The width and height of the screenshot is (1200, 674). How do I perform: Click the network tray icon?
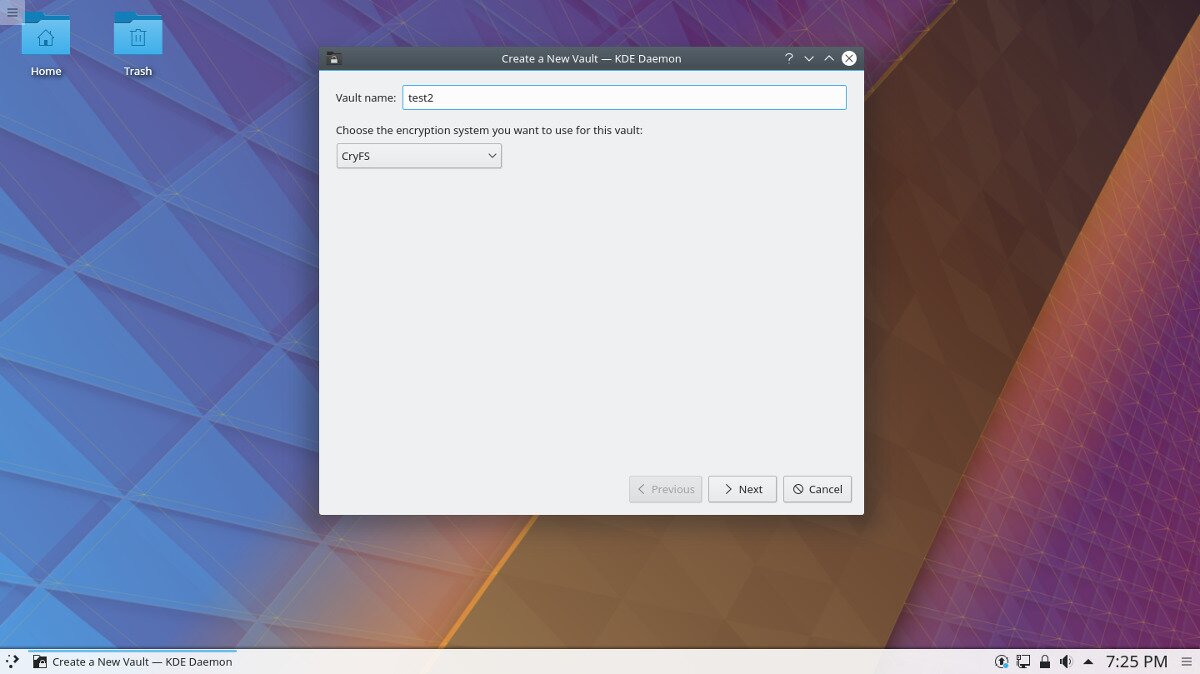pyautogui.click(x=1023, y=661)
